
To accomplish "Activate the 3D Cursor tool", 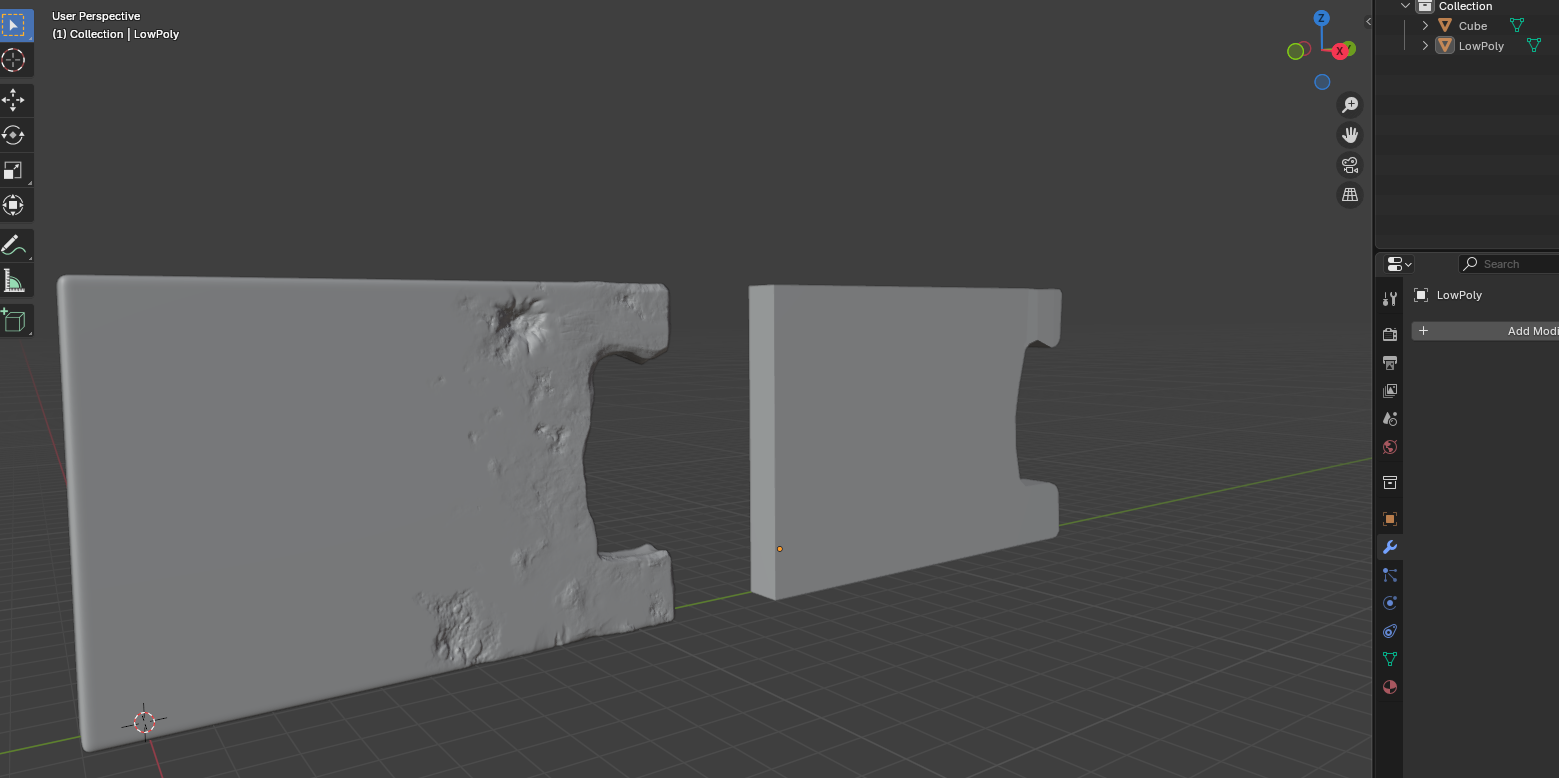I will pos(14,60).
